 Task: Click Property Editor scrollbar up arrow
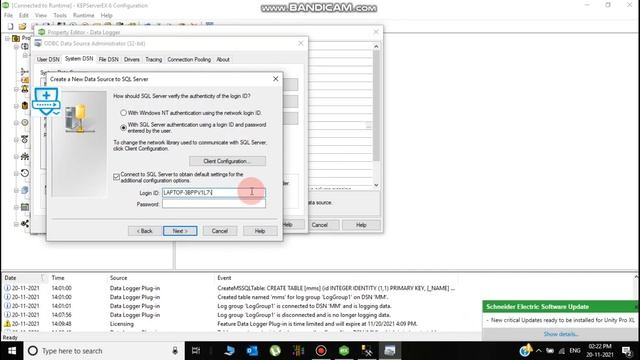click(376, 47)
